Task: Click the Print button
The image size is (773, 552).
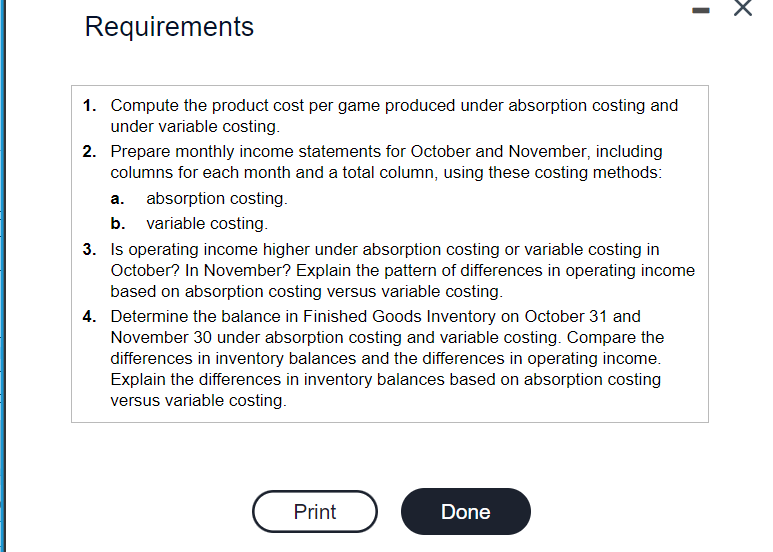Action: click(x=315, y=512)
